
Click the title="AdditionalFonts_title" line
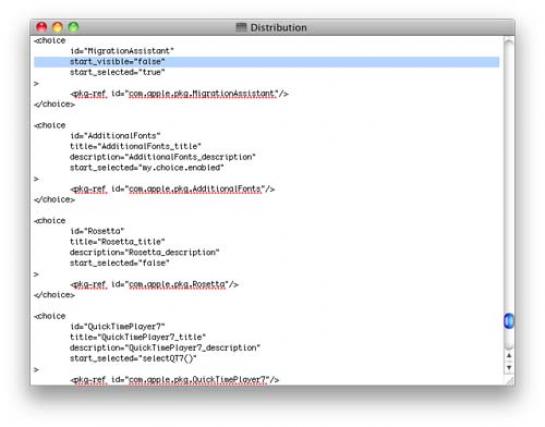pos(136,146)
